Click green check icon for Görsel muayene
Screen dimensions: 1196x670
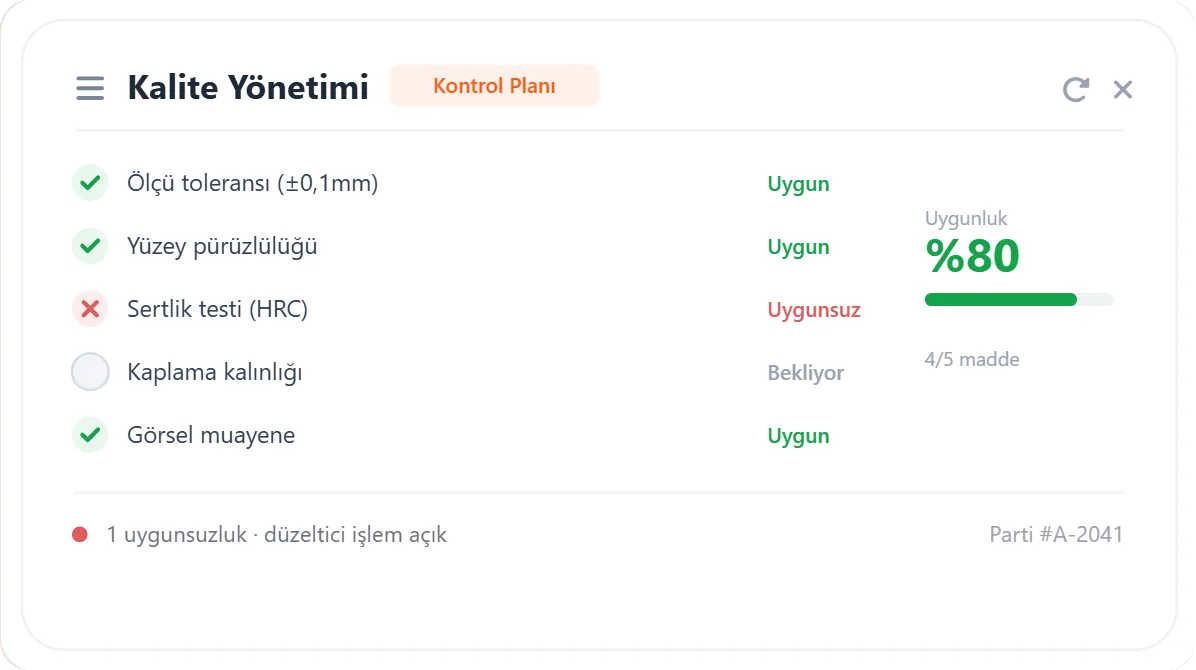(x=90, y=435)
